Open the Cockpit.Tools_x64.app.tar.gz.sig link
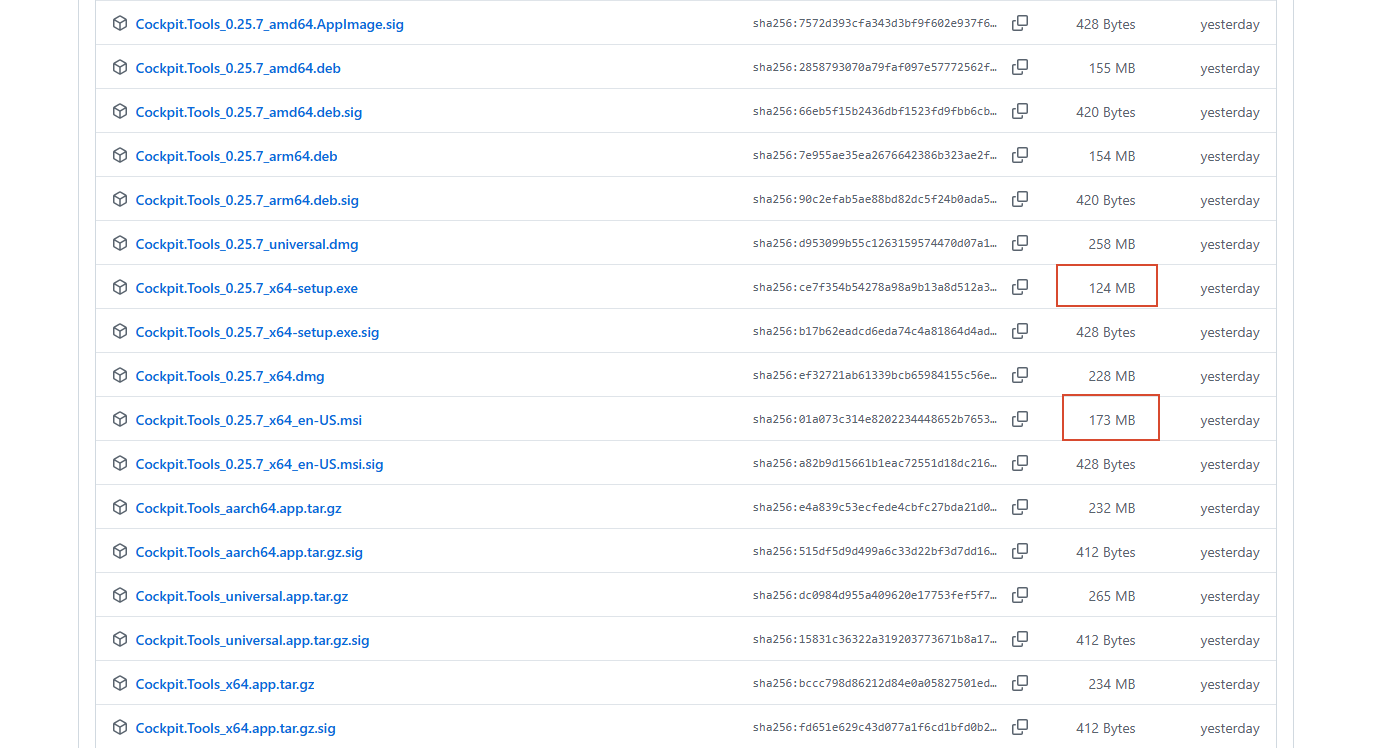 click(236, 728)
